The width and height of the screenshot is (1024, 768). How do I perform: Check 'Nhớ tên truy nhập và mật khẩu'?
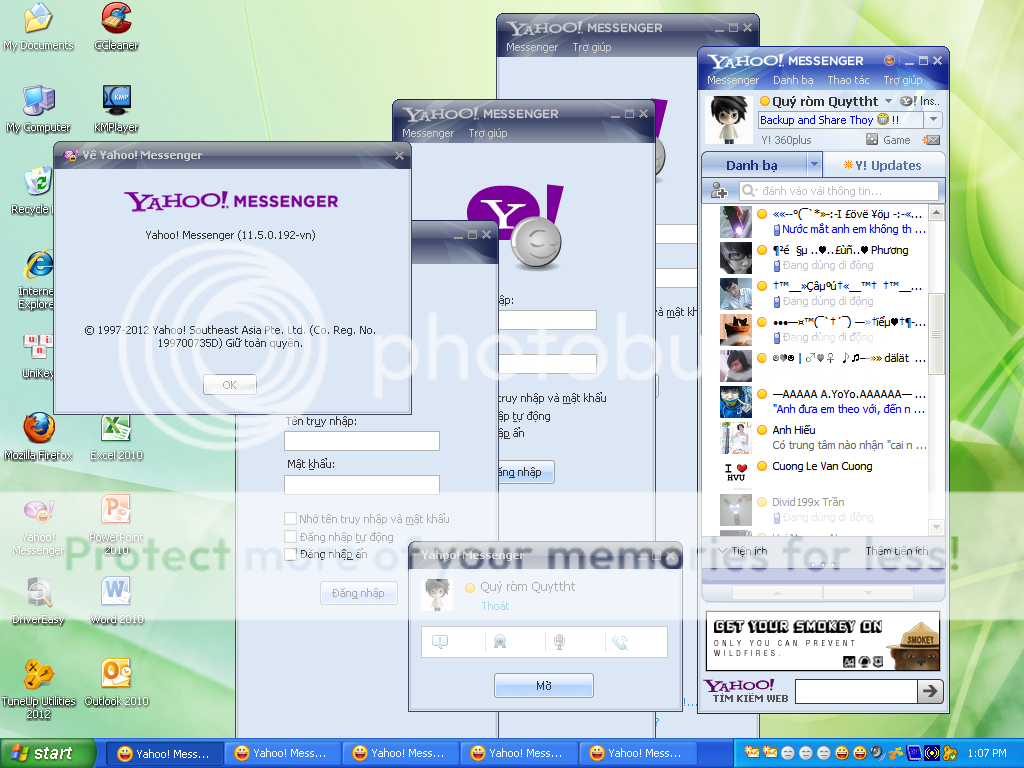pos(291,519)
